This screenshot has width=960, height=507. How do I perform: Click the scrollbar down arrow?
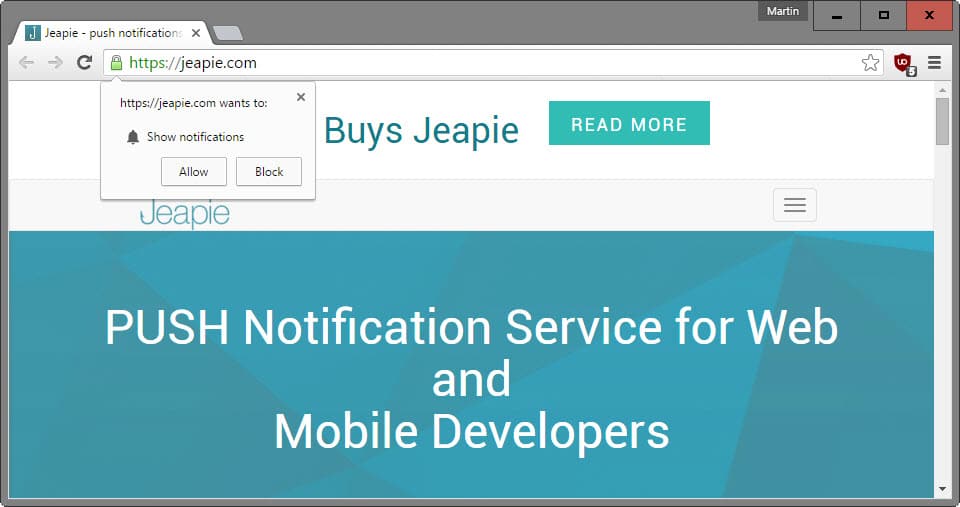point(942,489)
